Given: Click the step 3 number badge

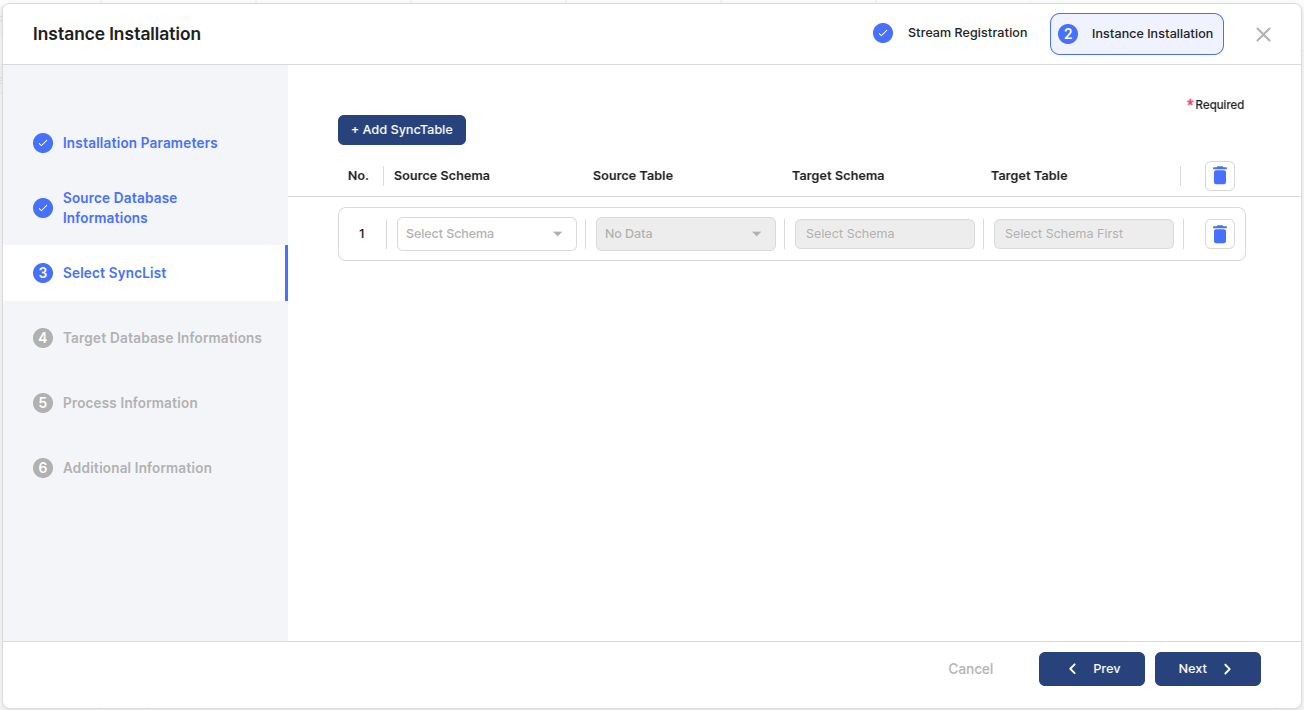Looking at the screenshot, I should (x=43, y=273).
